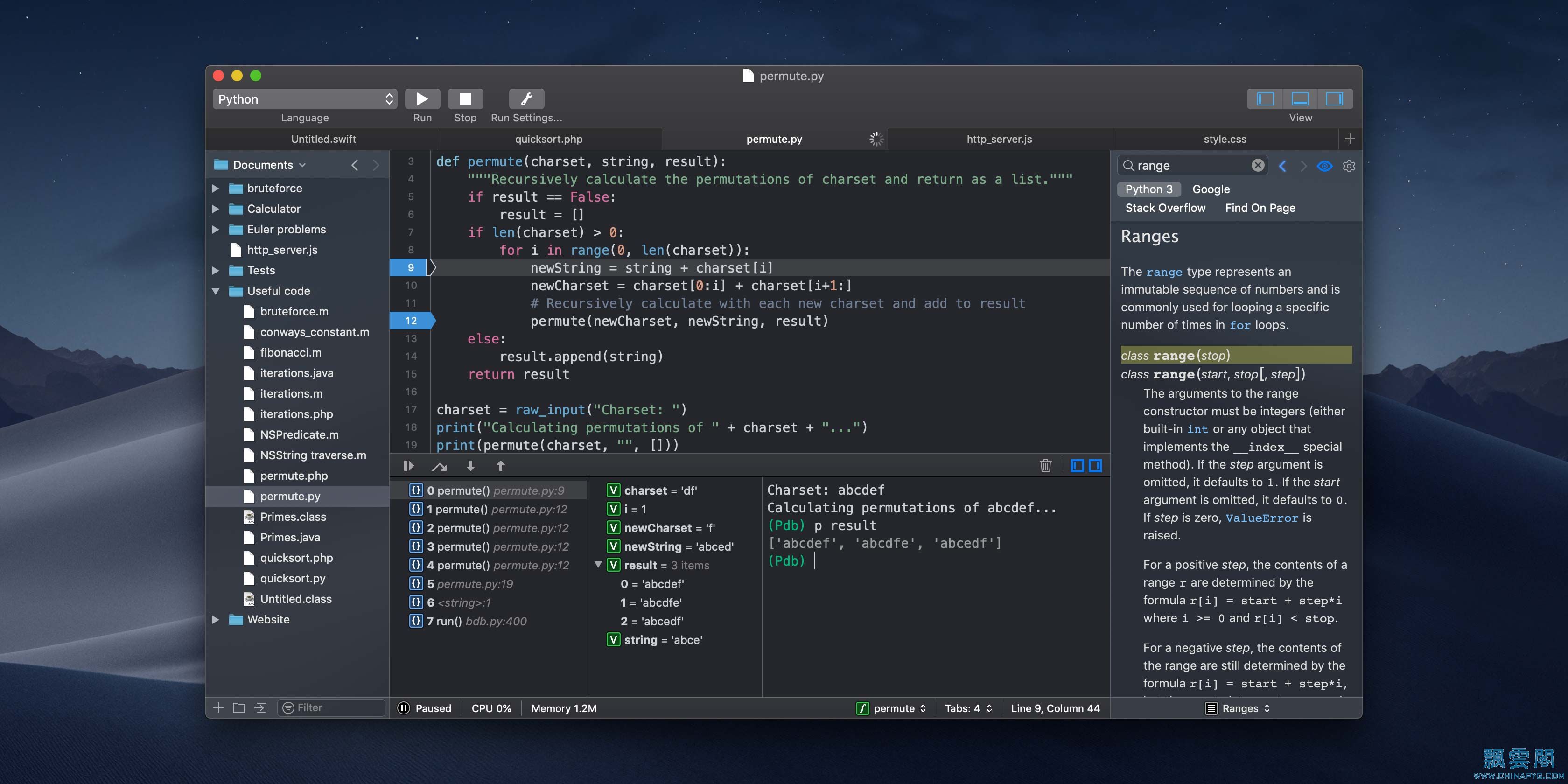Viewport: 1568px width, 784px height.
Task: Click the step-over debugger icon
Action: click(x=438, y=466)
